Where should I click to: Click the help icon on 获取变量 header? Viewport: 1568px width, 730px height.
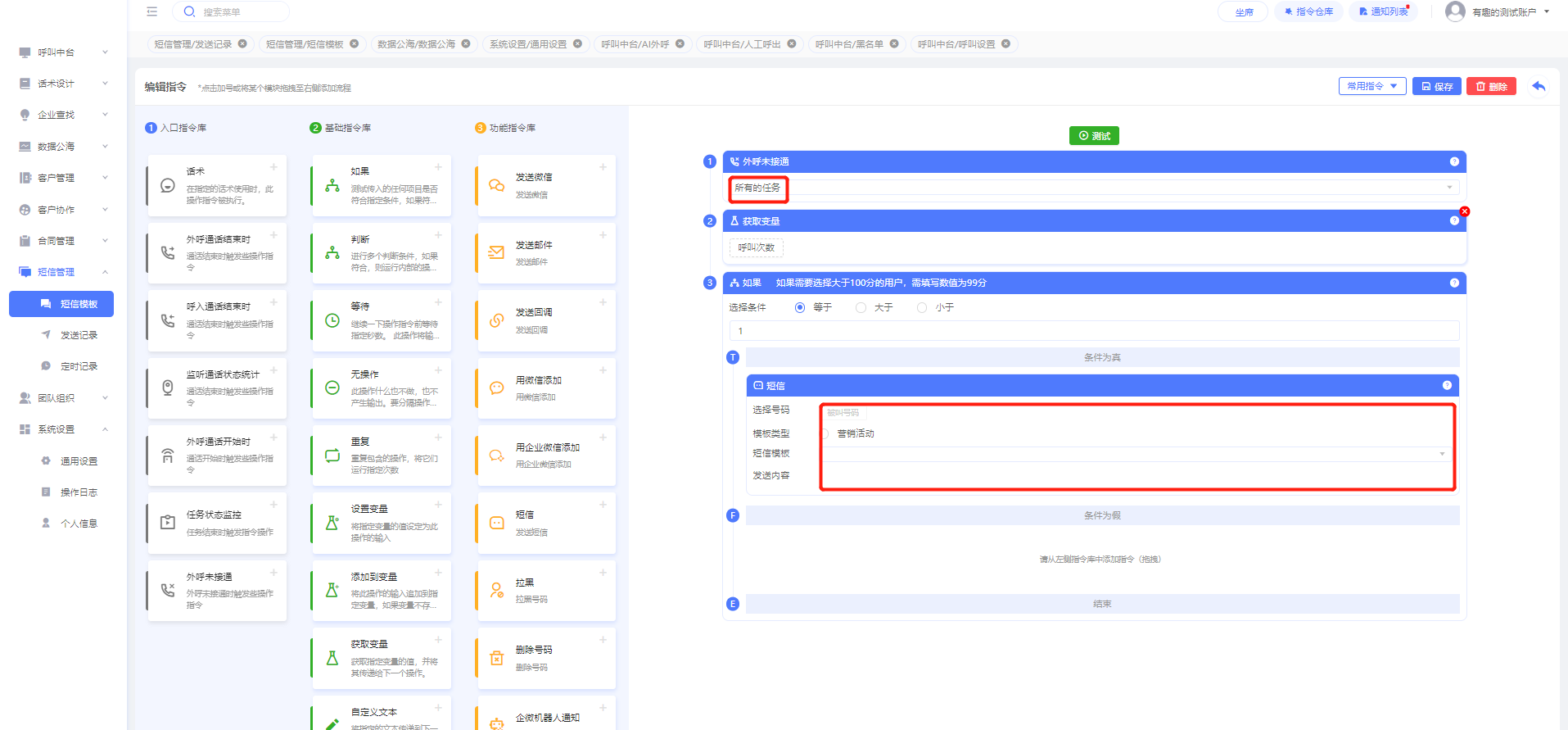click(x=1454, y=220)
